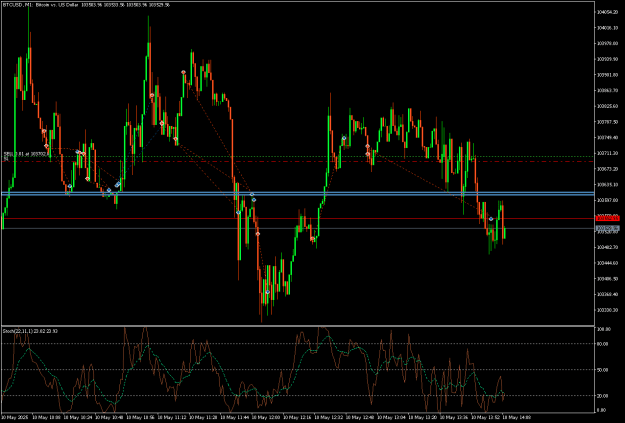This screenshot has height=423, width=625.
Task: Select the green dotted horizontal line
Action: coord(298,157)
